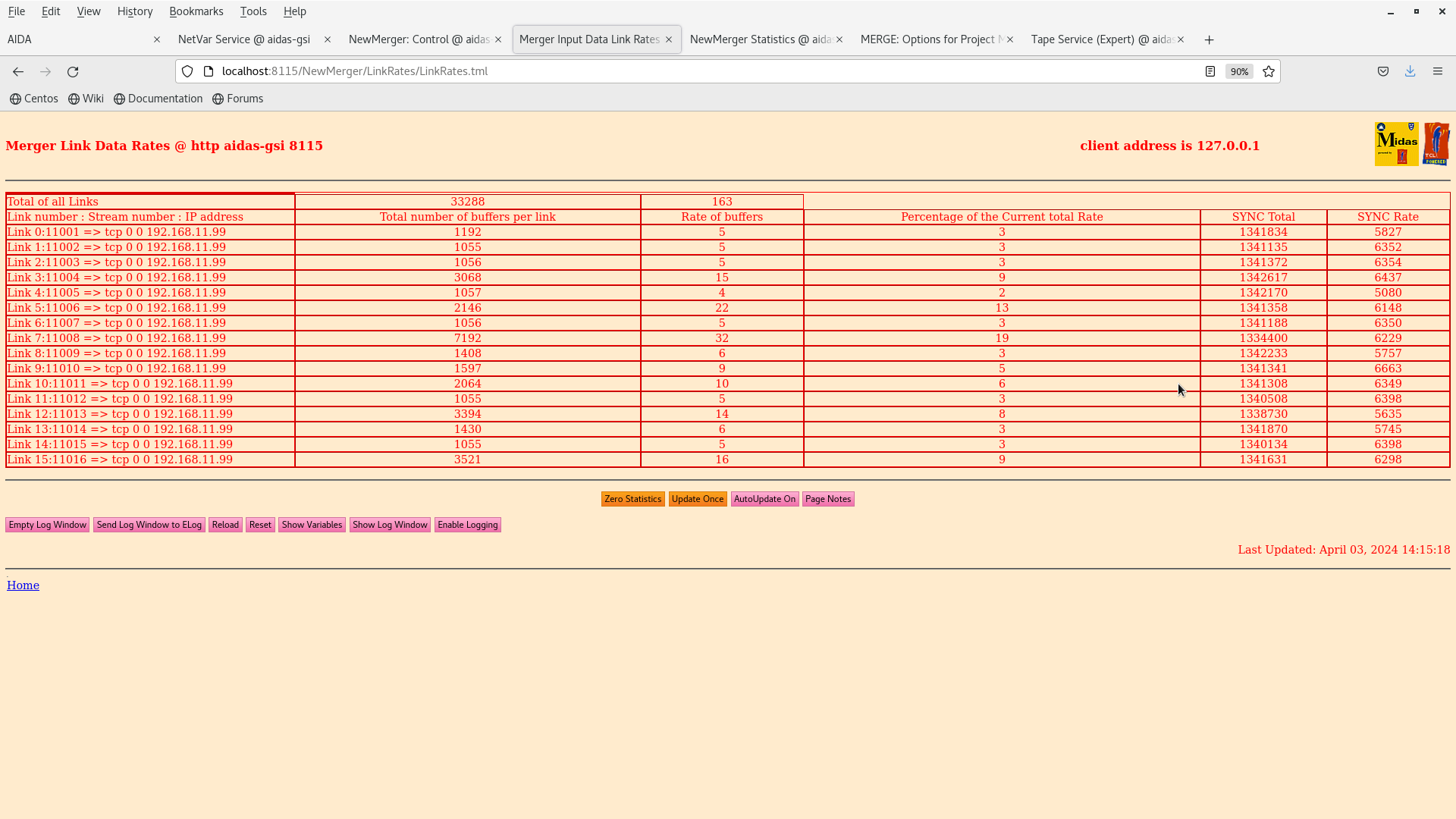This screenshot has width=1456, height=819.
Task: Reload the current page in the toolbar
Action: click(73, 71)
